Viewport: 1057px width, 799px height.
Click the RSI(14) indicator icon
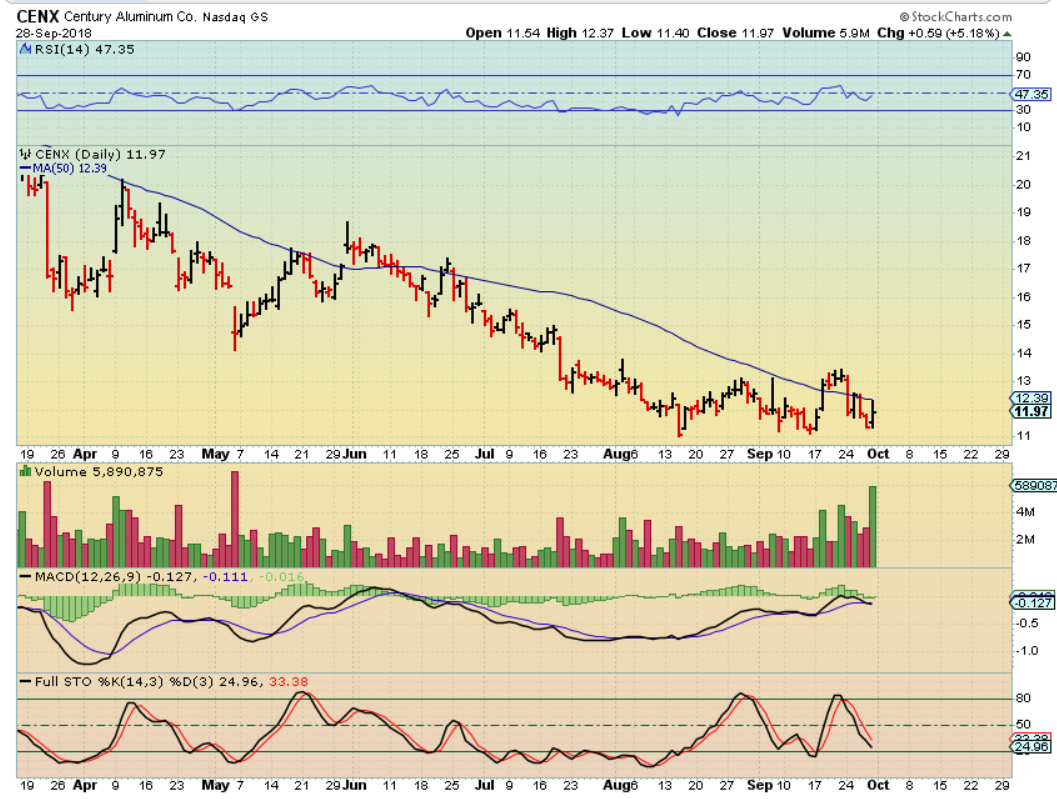pos(26,49)
